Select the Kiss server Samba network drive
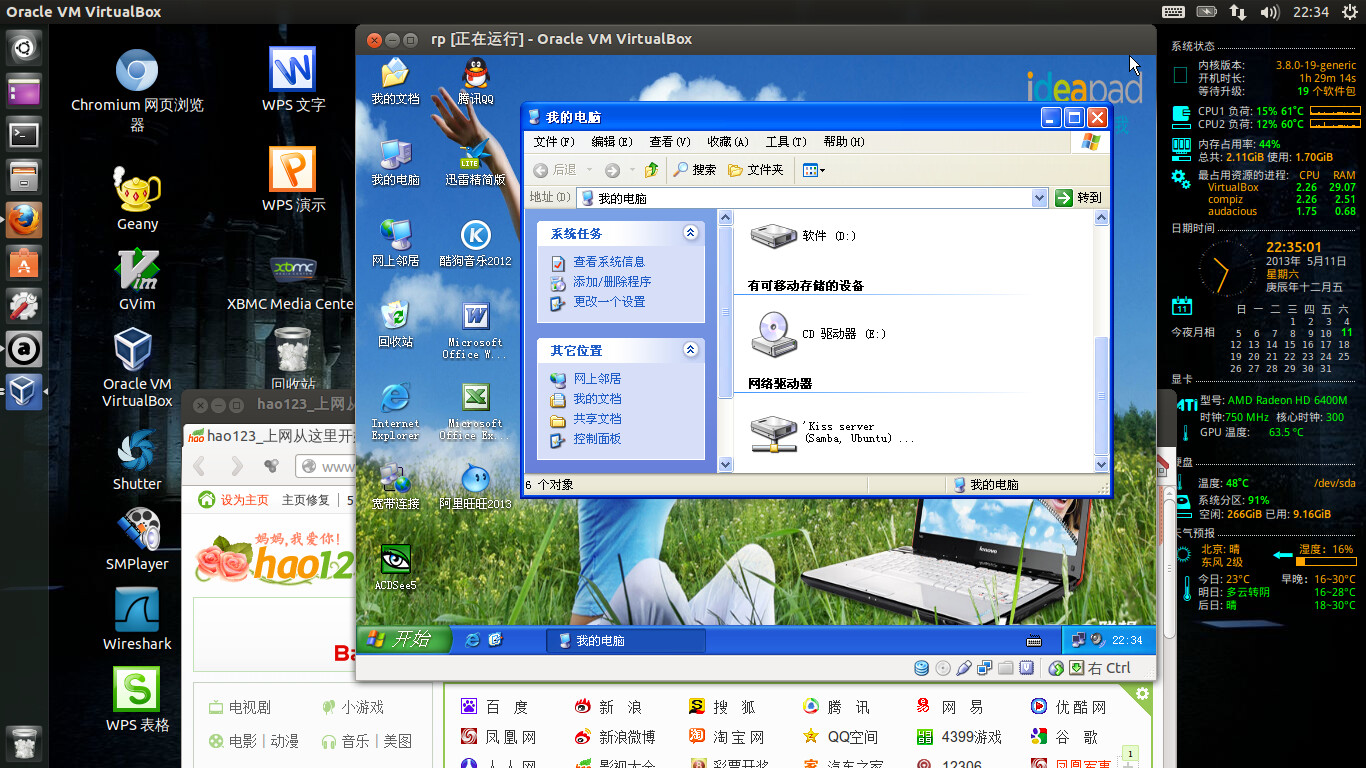This screenshot has height=768, width=1366. (x=832, y=432)
